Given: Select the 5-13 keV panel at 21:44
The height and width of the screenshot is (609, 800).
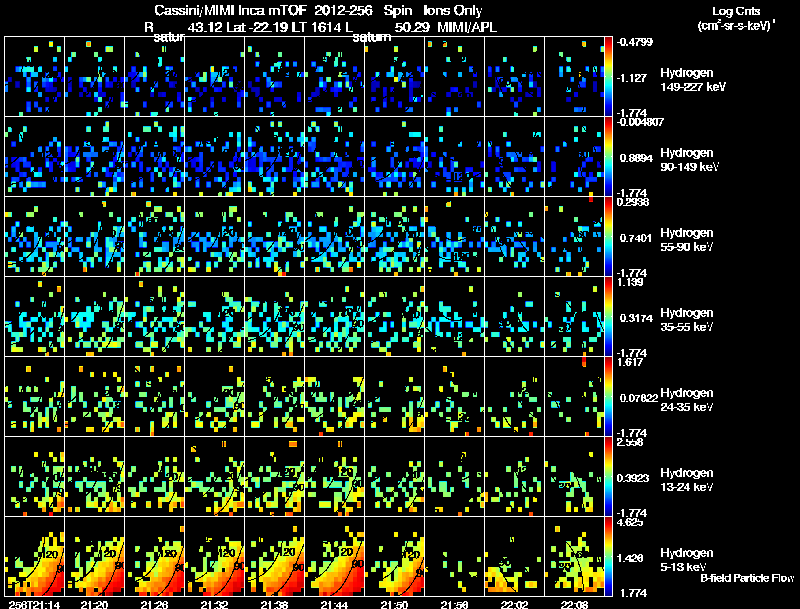Looking at the screenshot, I should (x=335, y=556).
